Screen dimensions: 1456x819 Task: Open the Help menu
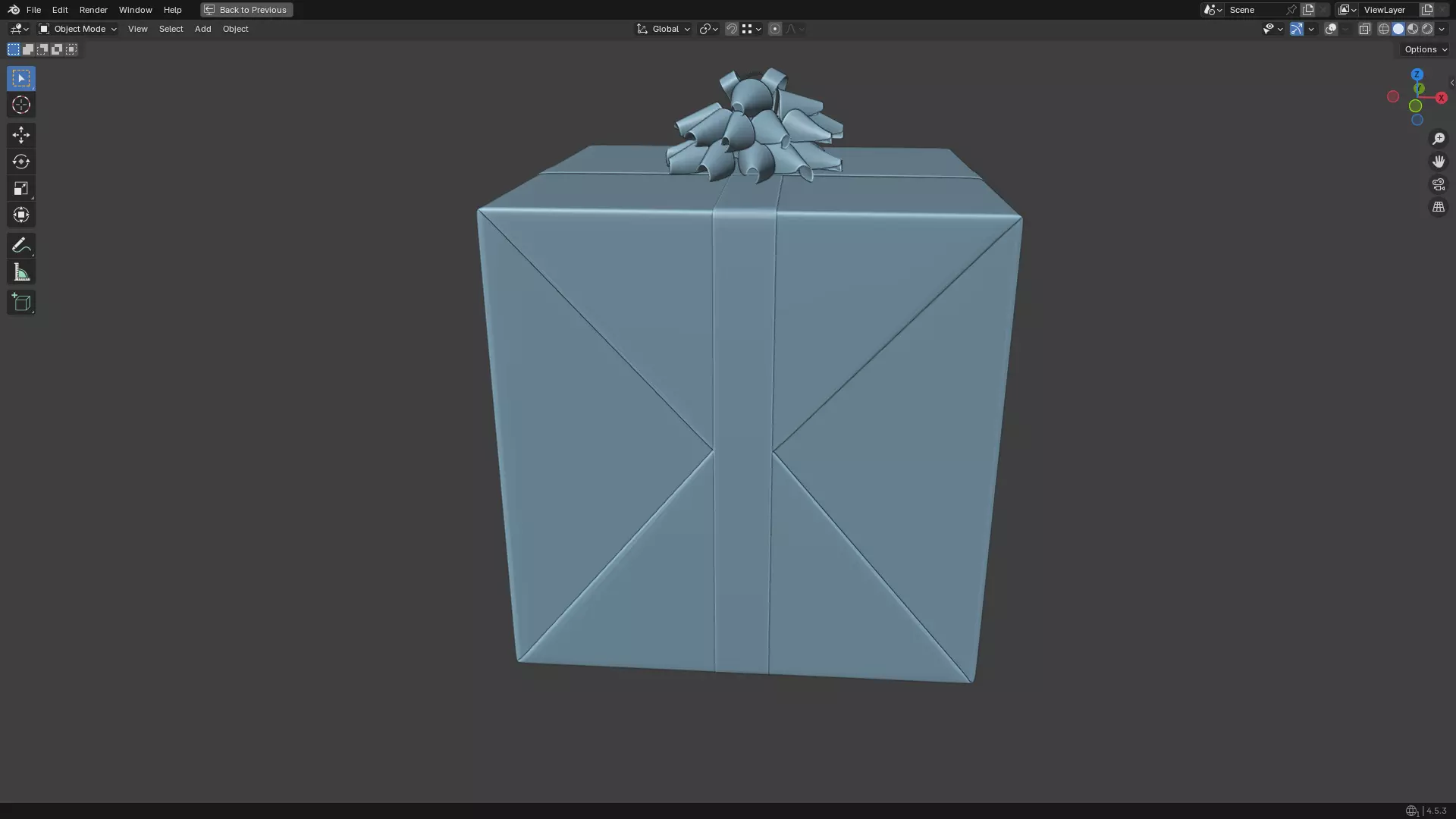click(x=172, y=10)
